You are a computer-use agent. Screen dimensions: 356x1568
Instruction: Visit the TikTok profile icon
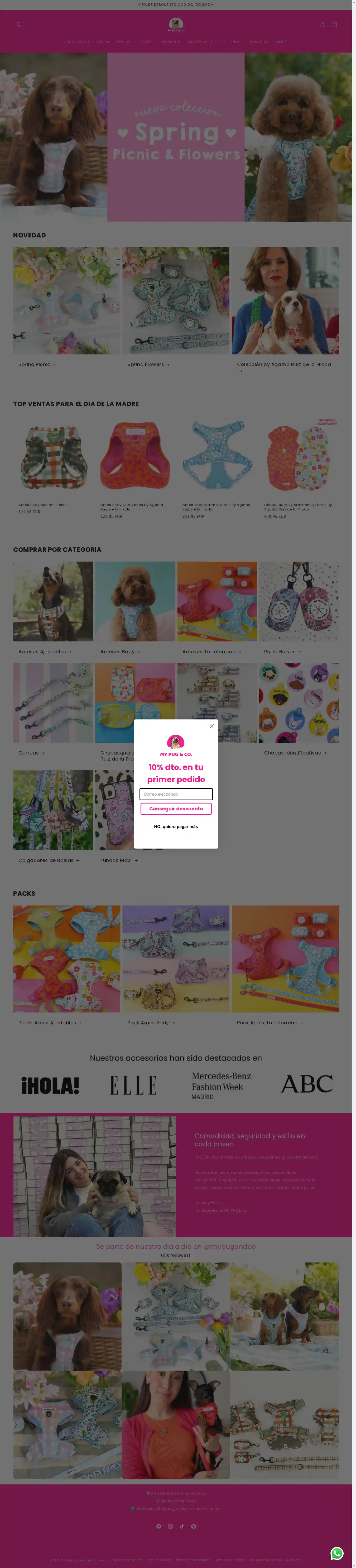coord(182,1526)
